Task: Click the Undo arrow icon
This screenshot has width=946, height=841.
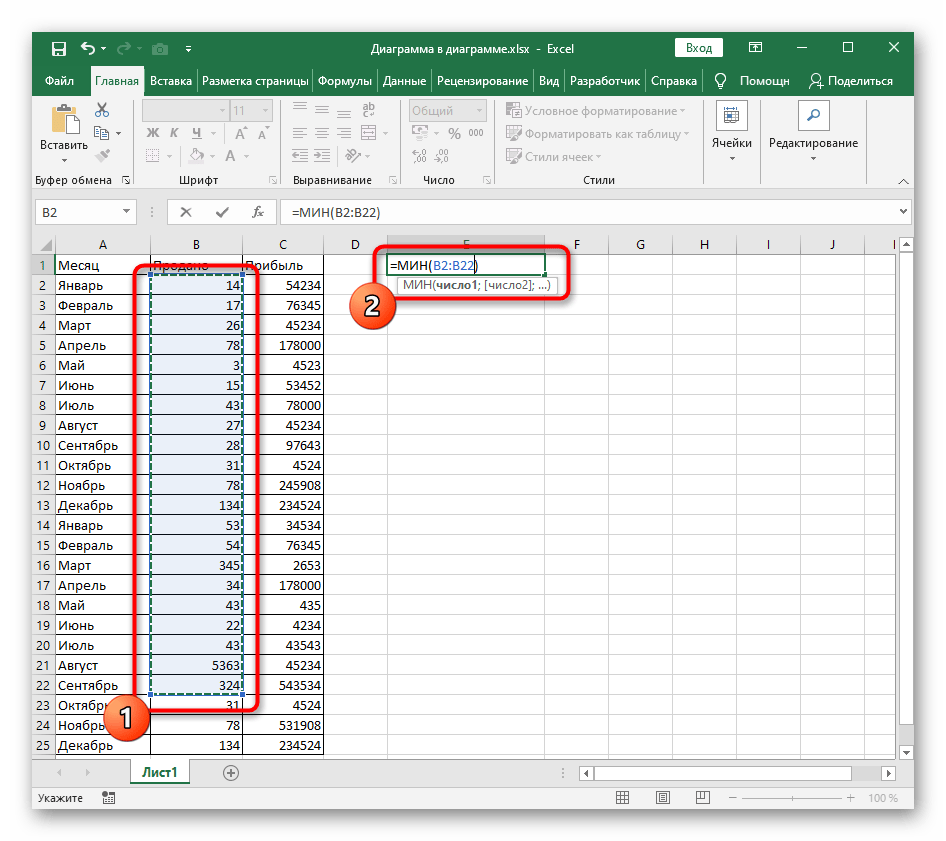Action: [x=88, y=48]
